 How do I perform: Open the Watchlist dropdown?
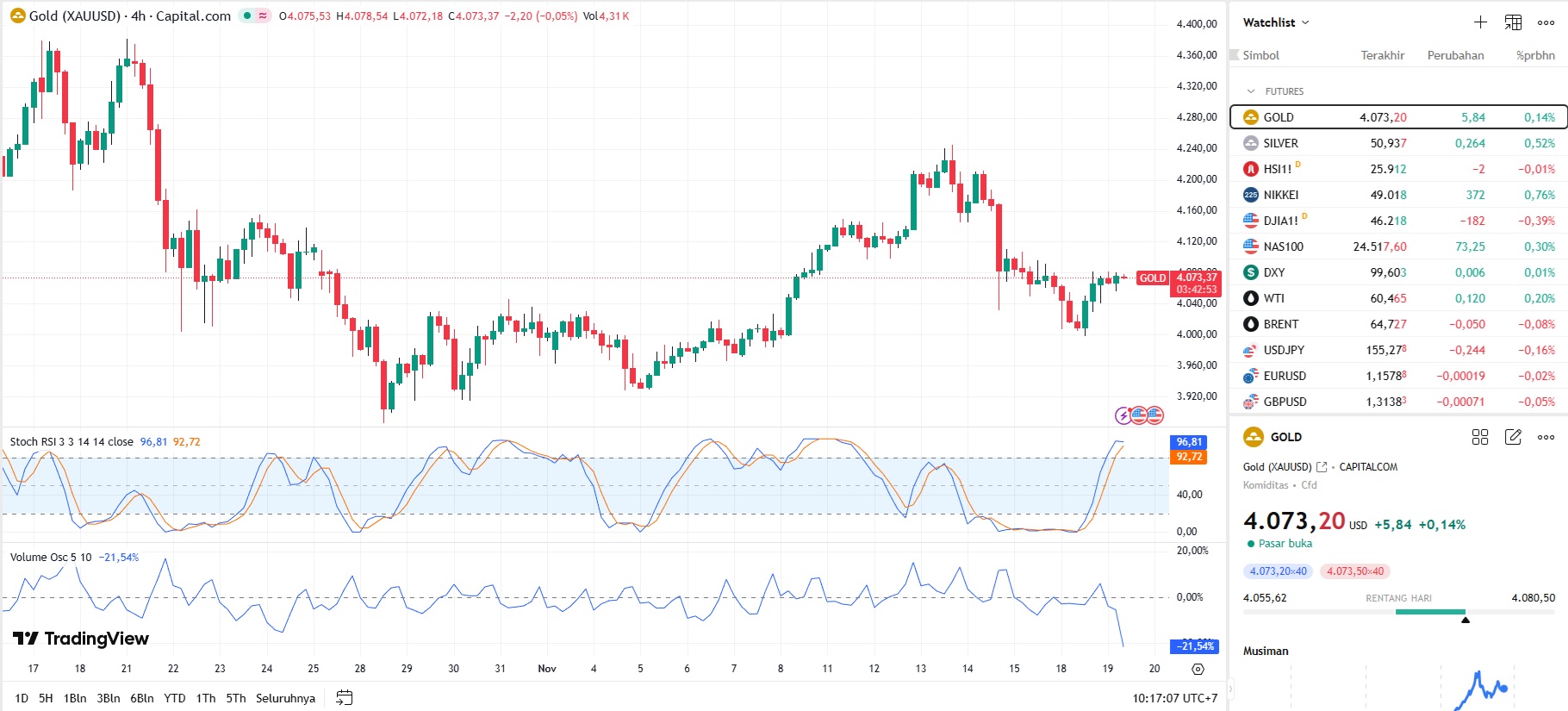click(1276, 22)
